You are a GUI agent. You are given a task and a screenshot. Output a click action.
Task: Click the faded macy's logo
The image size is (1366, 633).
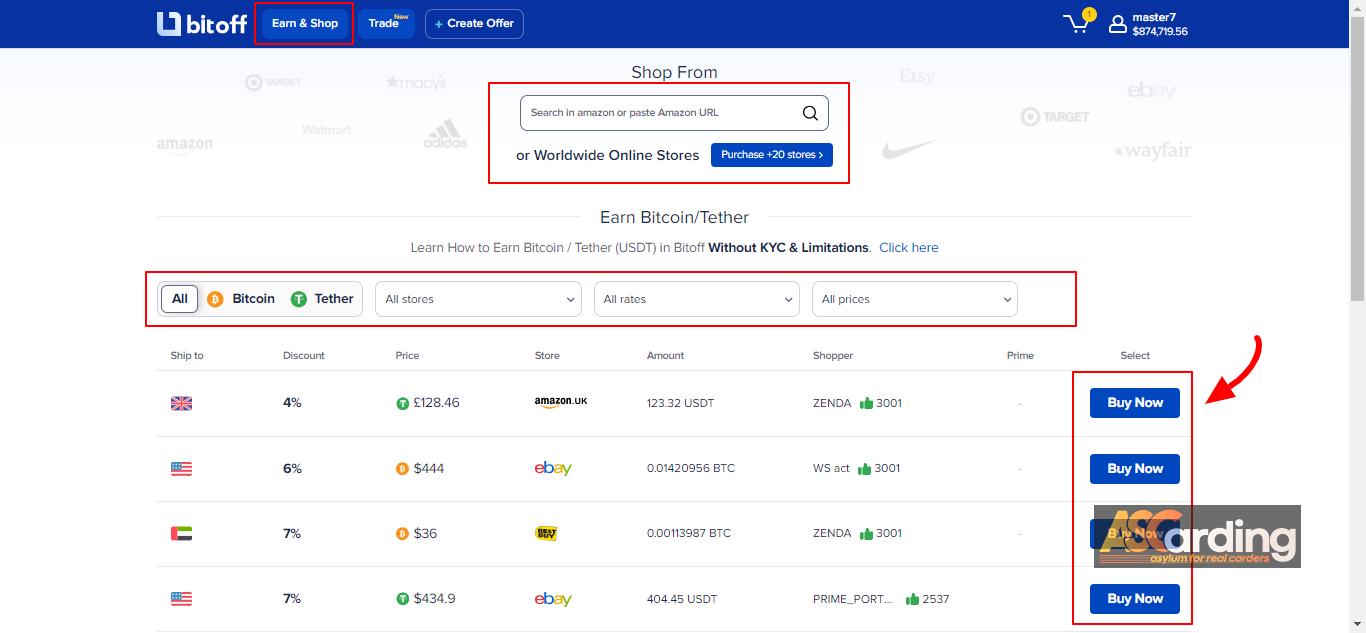click(x=416, y=82)
